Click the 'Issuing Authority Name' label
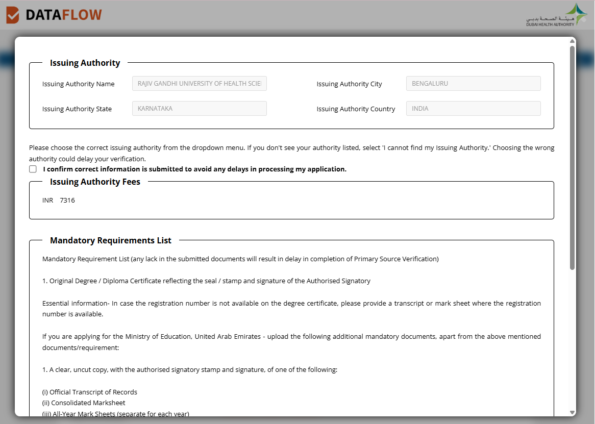 point(78,84)
